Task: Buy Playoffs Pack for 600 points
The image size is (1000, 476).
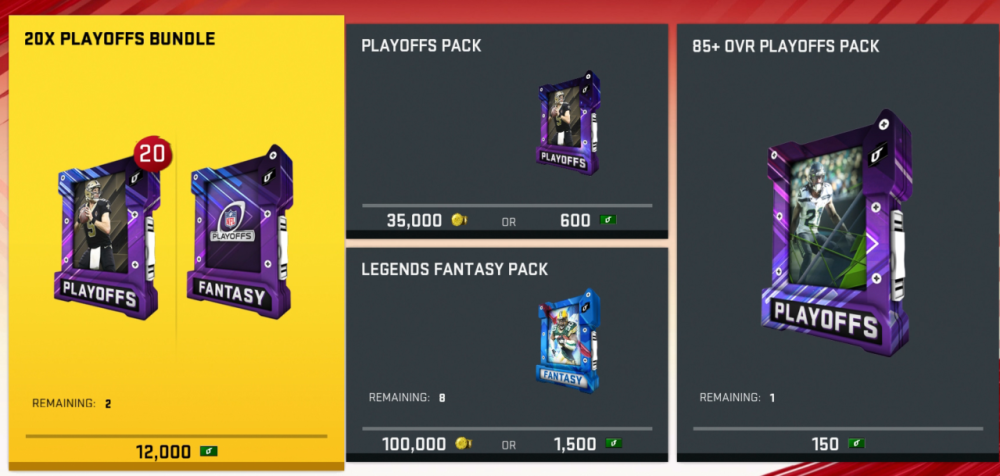Action: click(x=589, y=220)
